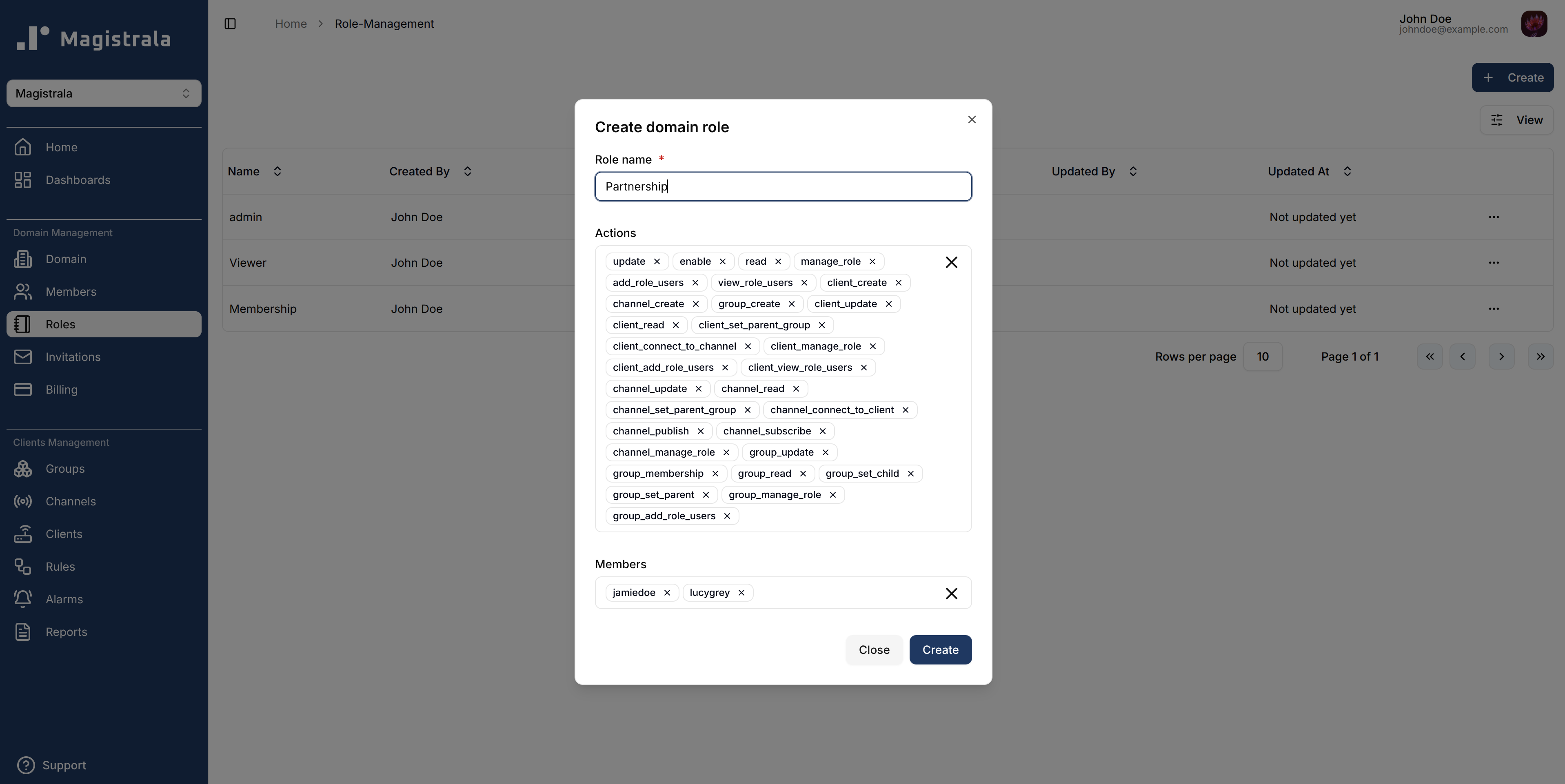Remove the update action tag

657,261
